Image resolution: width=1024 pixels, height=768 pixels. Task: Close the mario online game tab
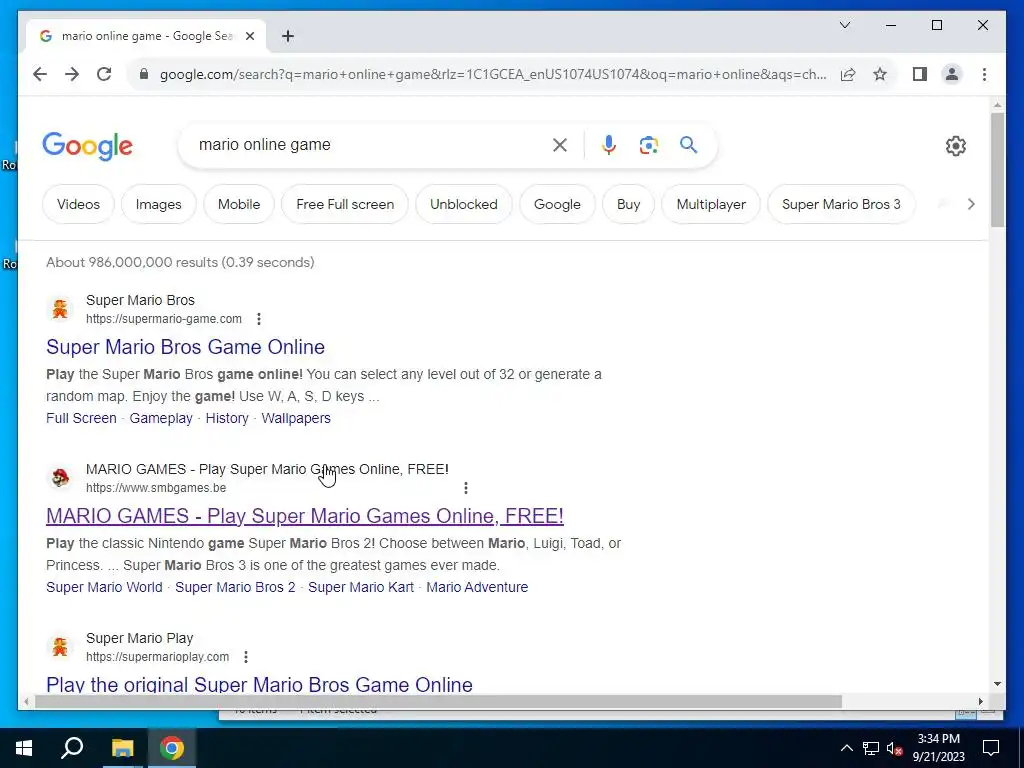click(x=249, y=36)
